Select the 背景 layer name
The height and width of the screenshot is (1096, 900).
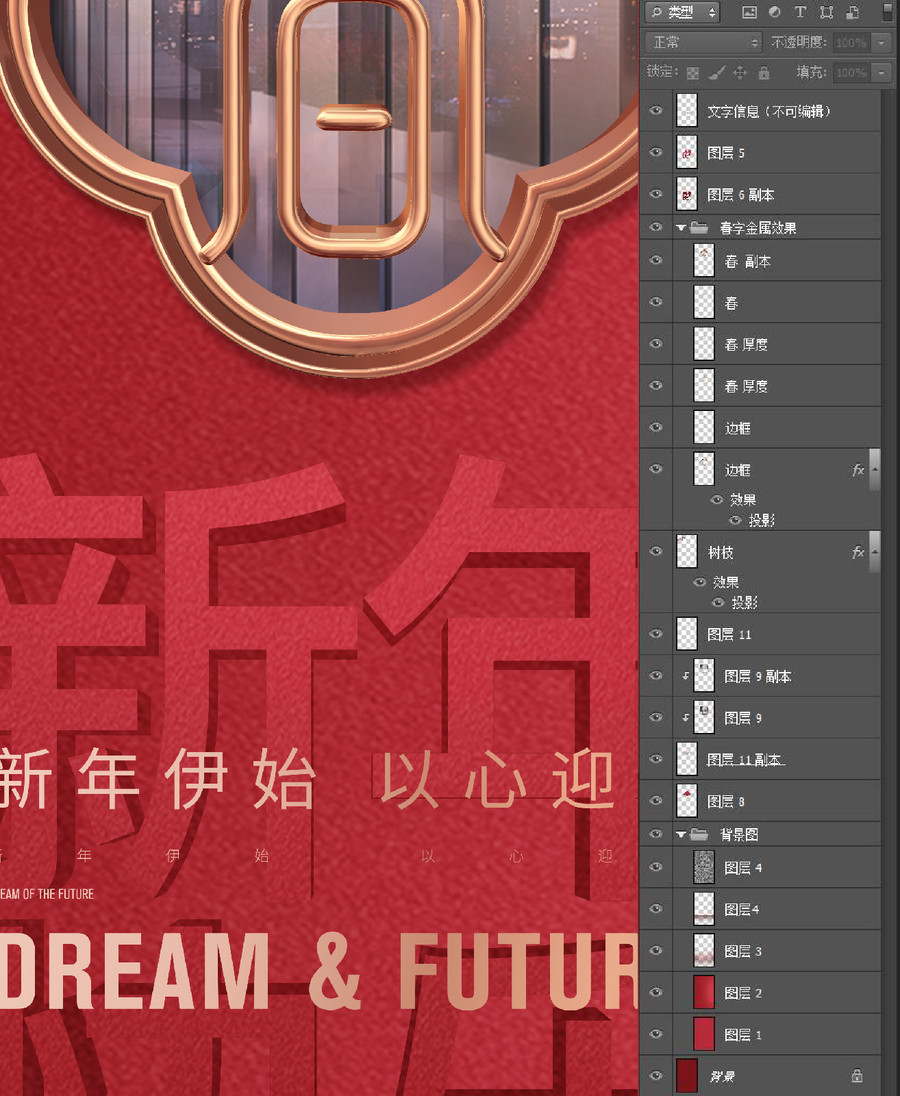722,1076
